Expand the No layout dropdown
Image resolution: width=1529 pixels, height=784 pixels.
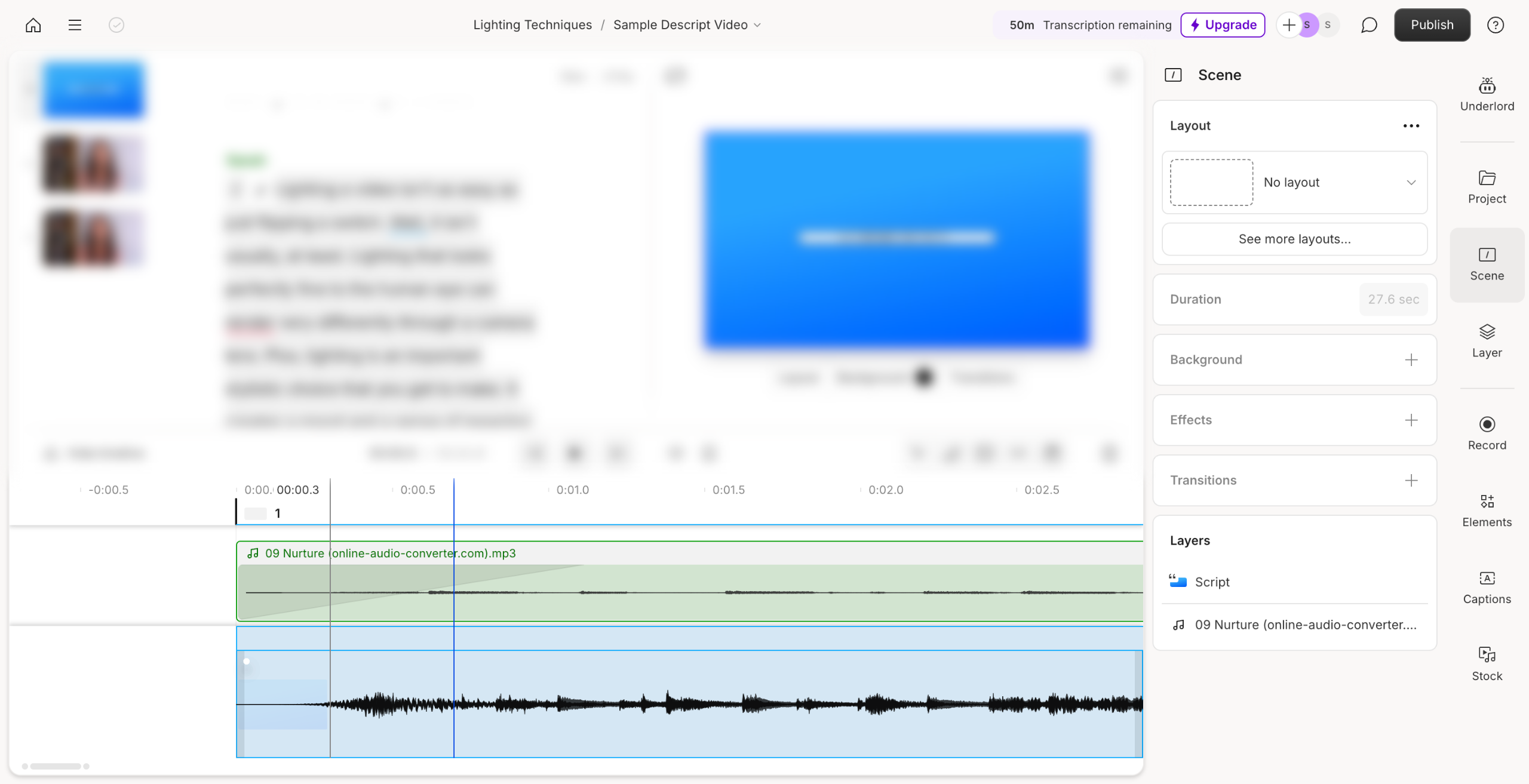pos(1411,183)
